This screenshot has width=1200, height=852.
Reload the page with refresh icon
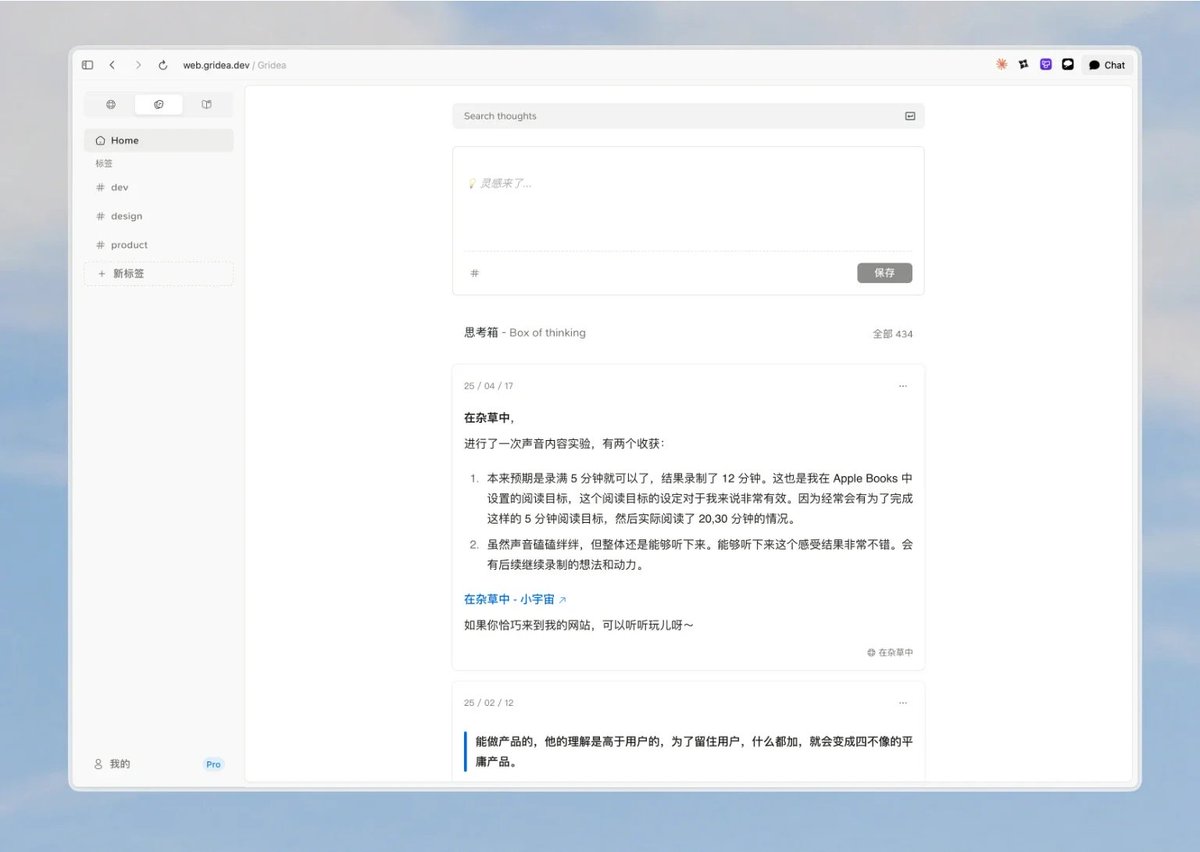pos(163,65)
